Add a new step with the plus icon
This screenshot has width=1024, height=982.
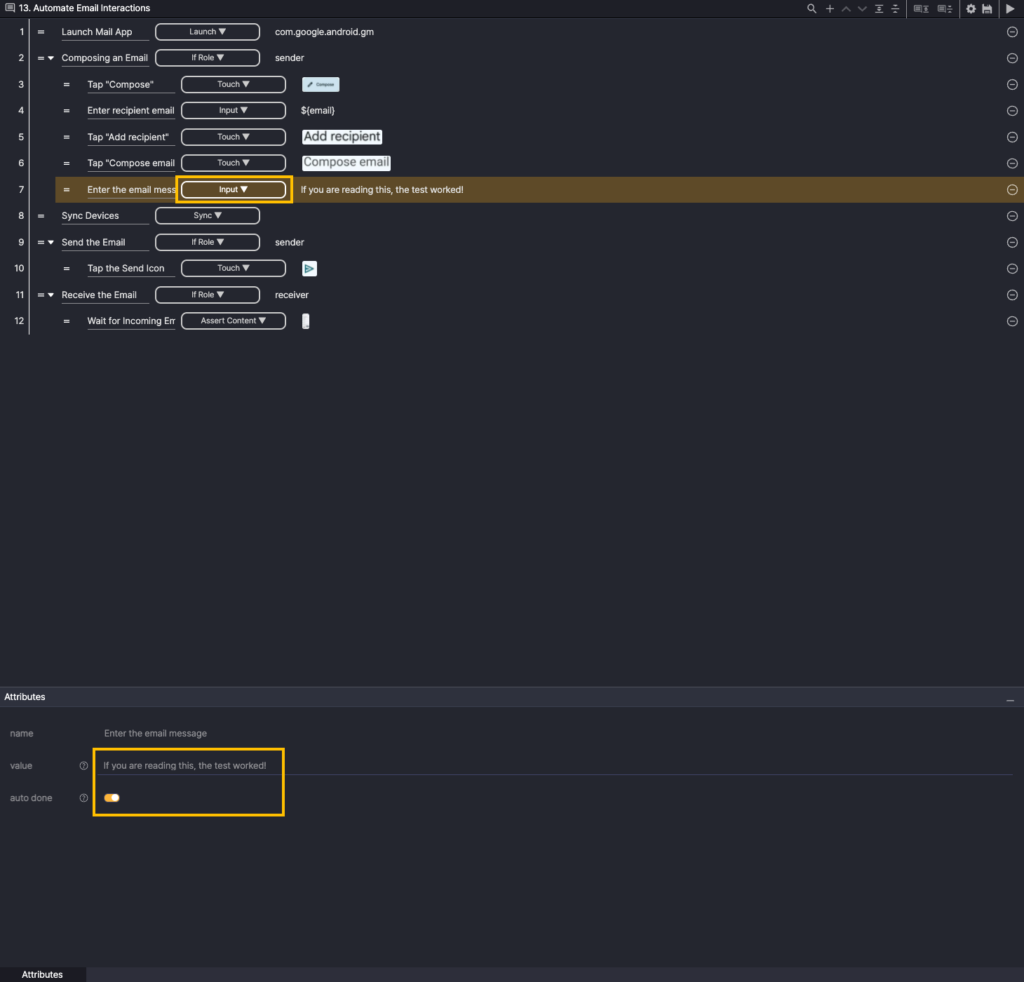pyautogui.click(x=829, y=8)
